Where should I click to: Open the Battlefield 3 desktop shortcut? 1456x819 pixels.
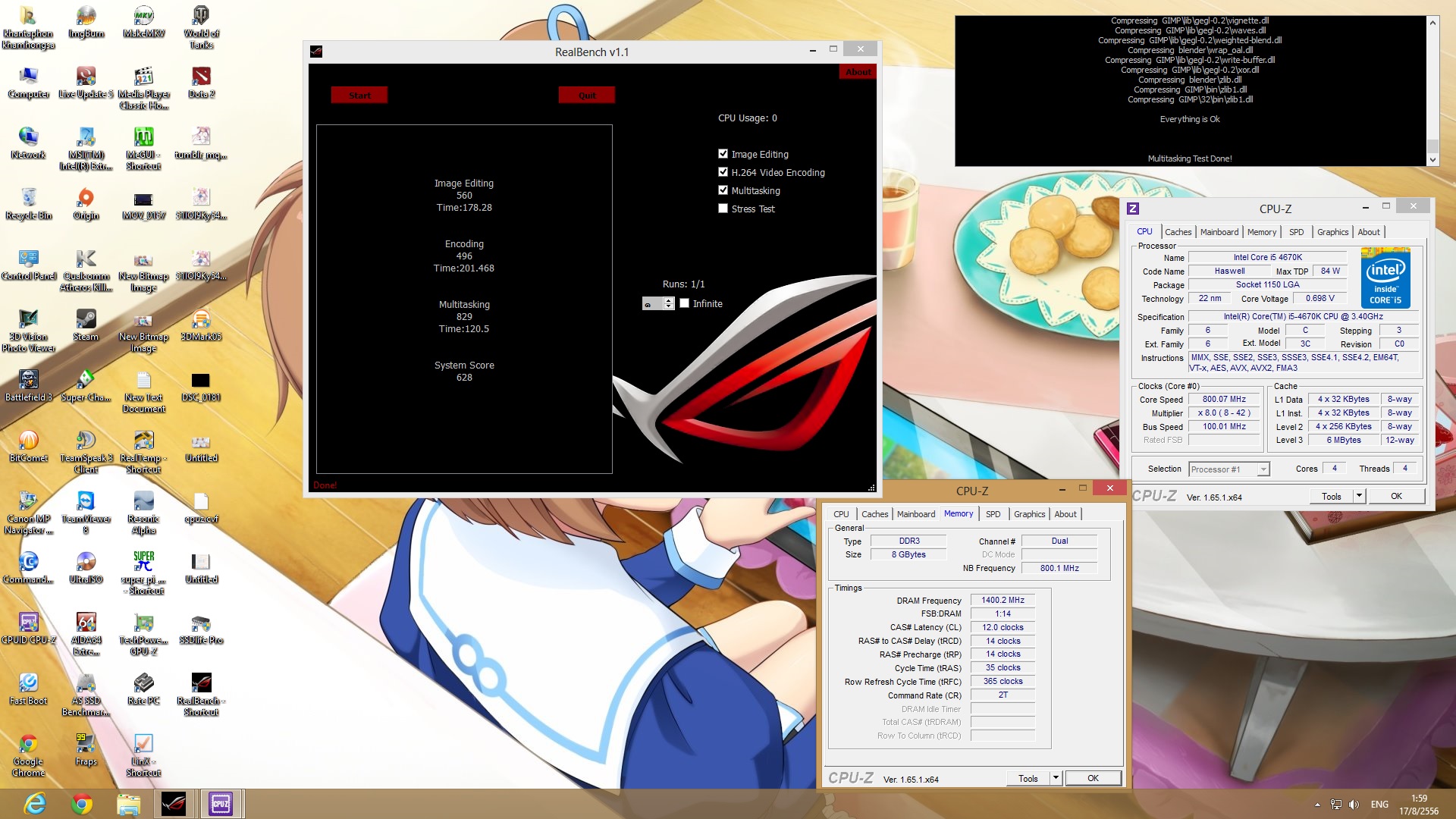pos(29,381)
